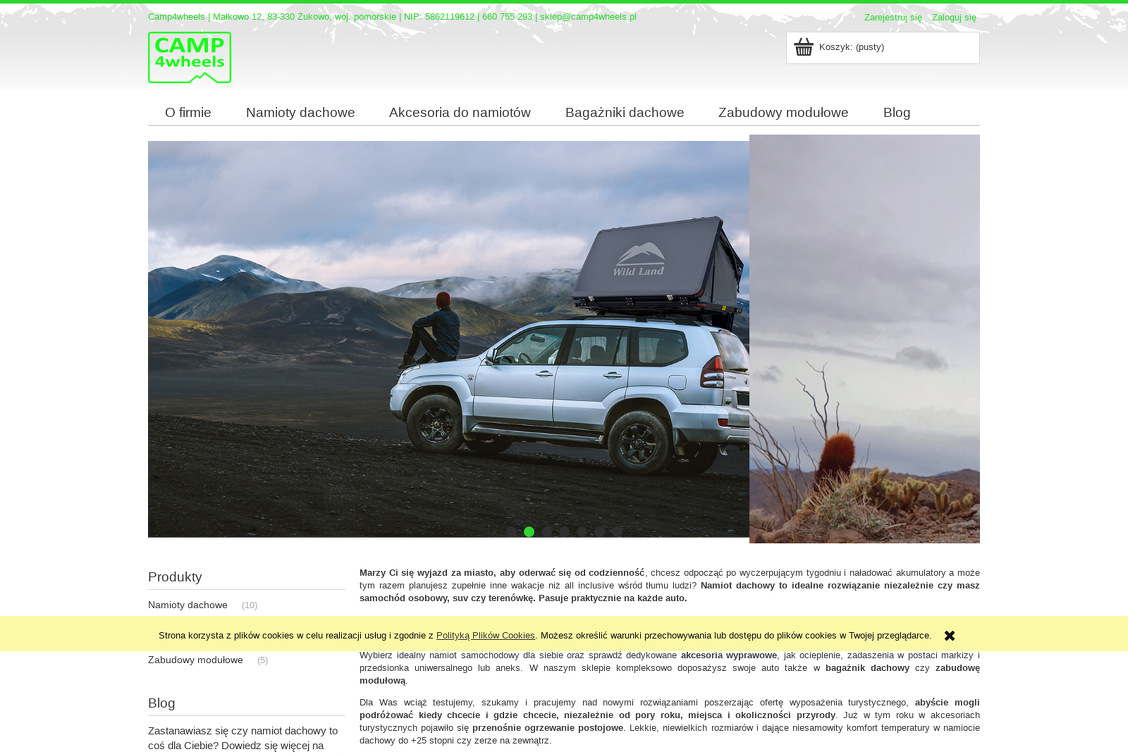Open blog teaser 'Zastanawiasz się czy namiot dachowy'
Screen dimensions: 1128x756
point(243,738)
